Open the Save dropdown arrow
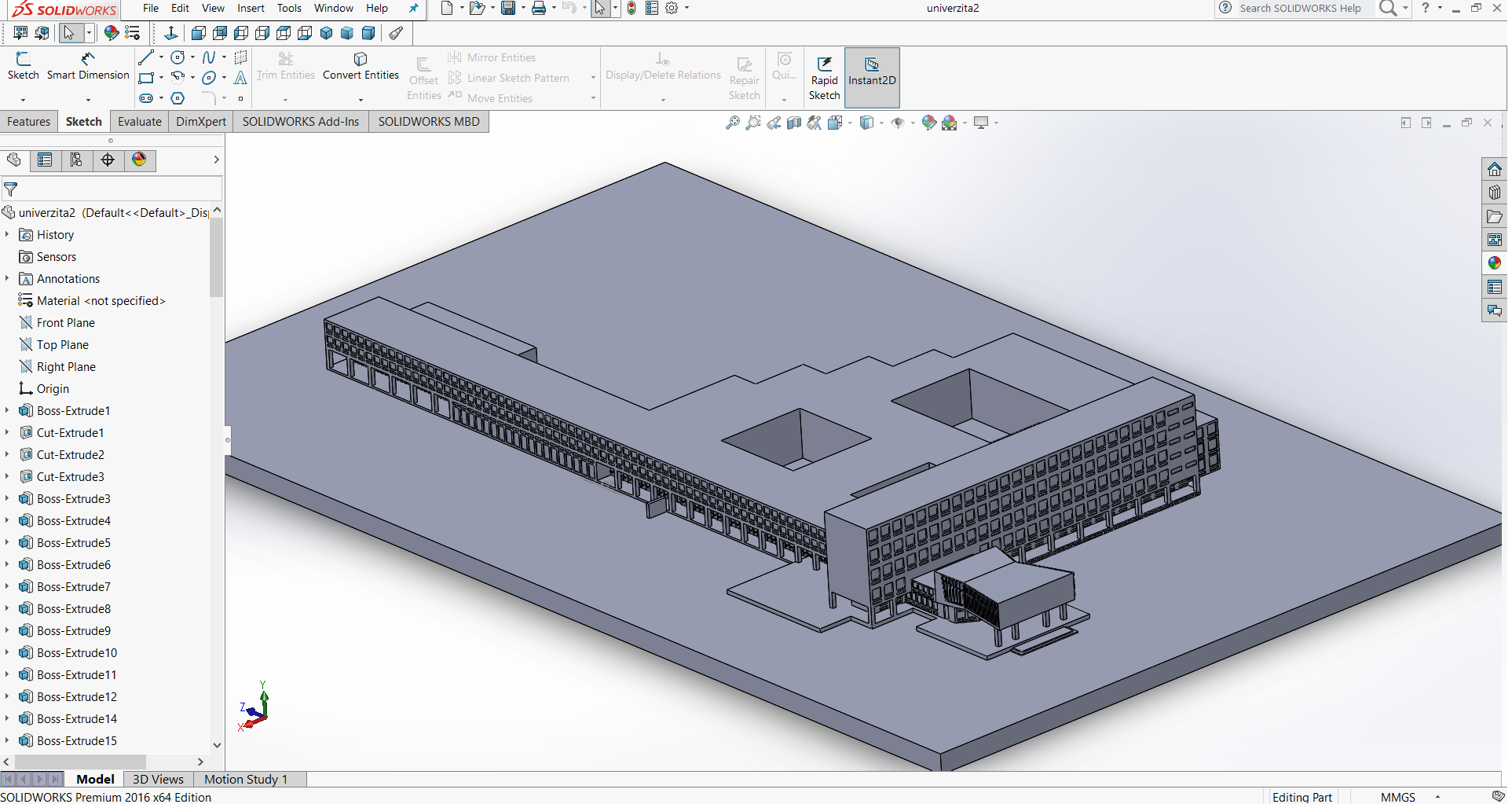 click(x=523, y=8)
